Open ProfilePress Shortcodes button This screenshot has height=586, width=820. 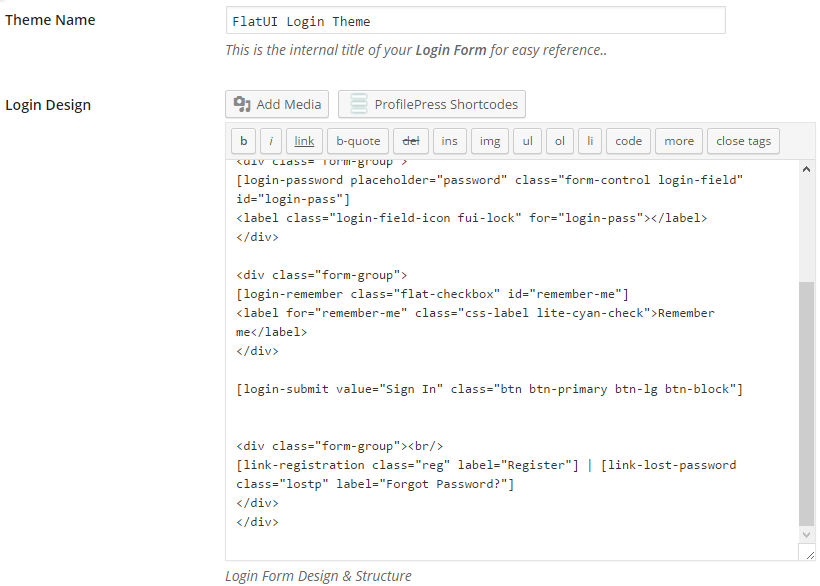tap(431, 104)
